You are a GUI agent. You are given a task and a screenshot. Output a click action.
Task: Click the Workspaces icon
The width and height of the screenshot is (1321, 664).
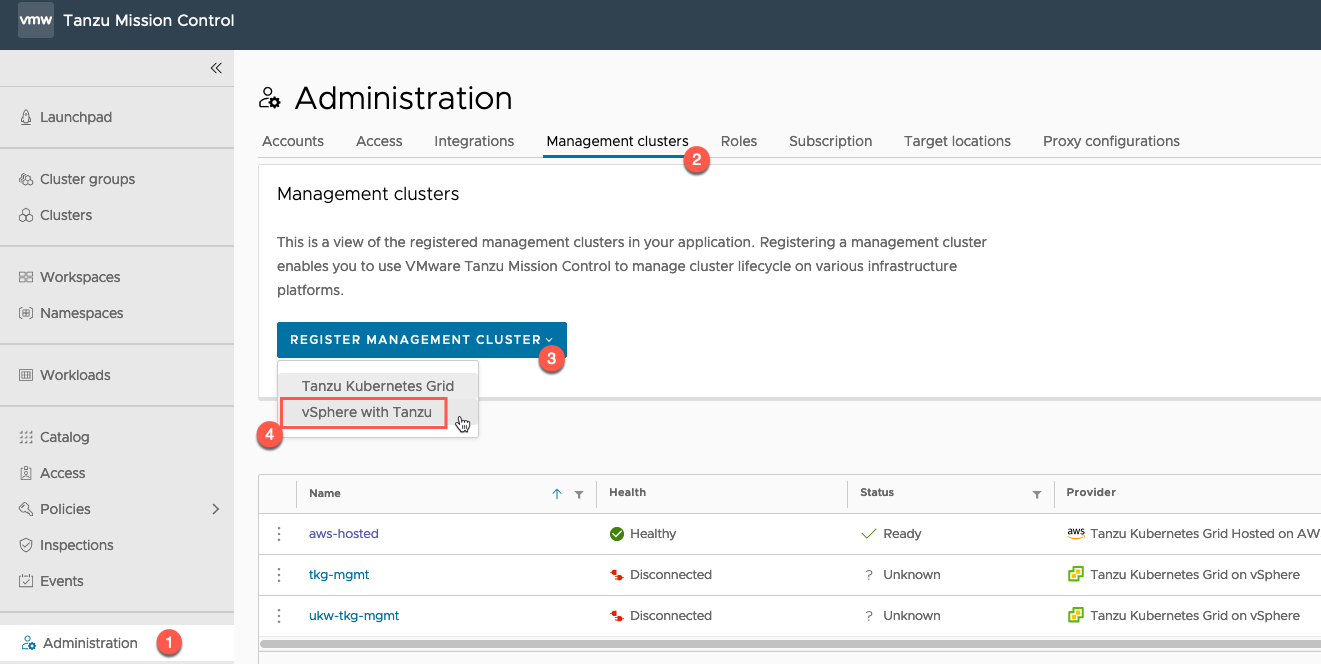(26, 277)
